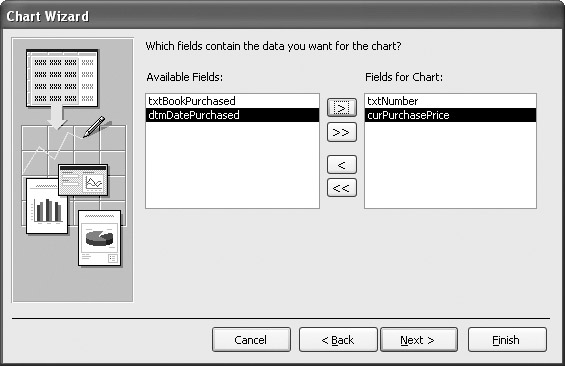Image resolution: width=565 pixels, height=366 pixels.
Task: Click empty area of Available Fields list
Action: [232, 165]
